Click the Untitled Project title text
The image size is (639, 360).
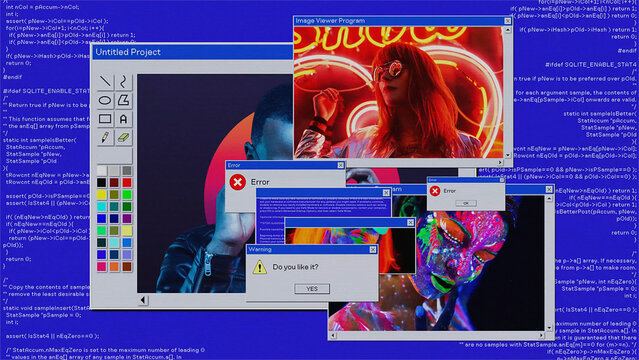coord(128,52)
